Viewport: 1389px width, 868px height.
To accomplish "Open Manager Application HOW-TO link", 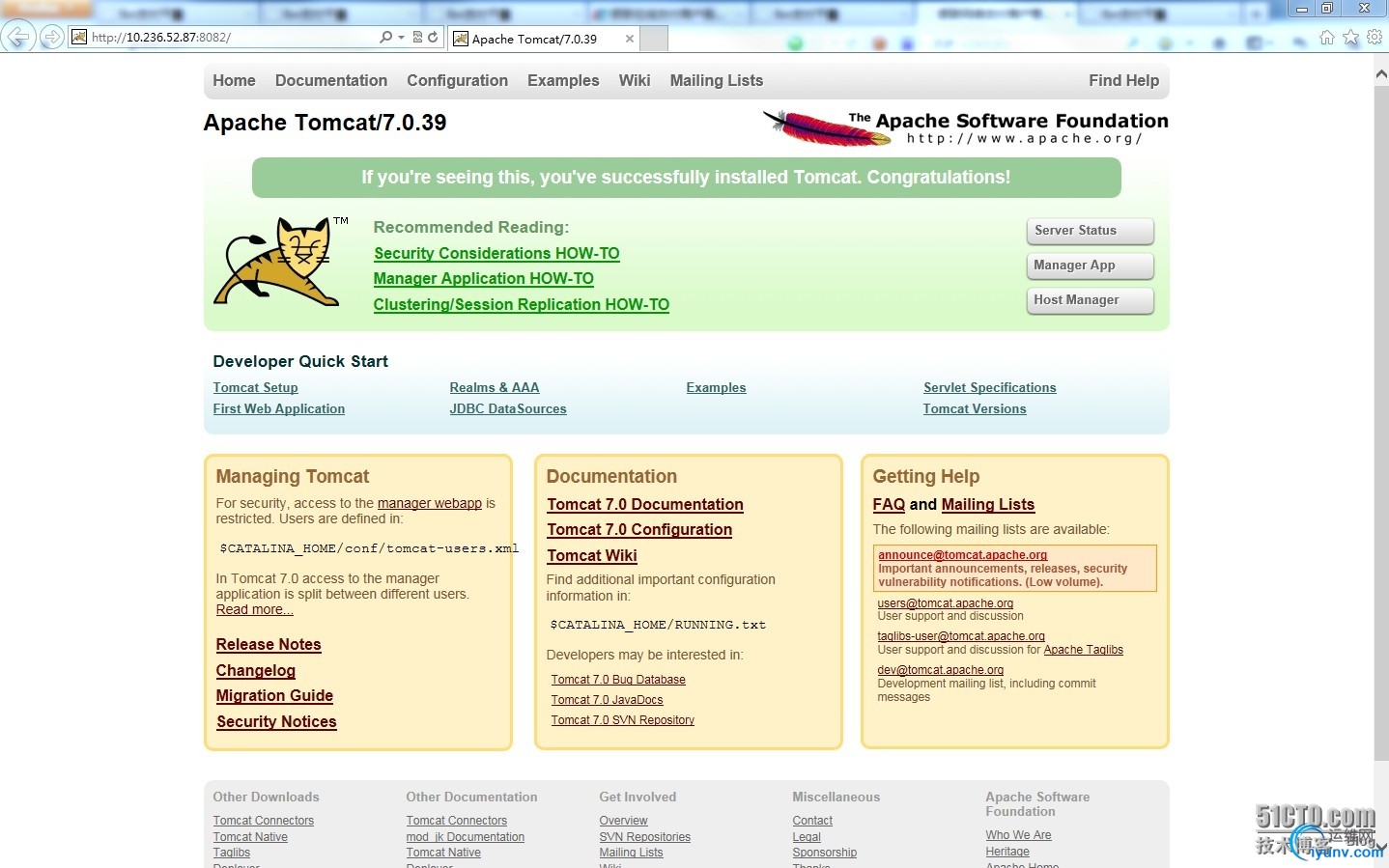I will [x=484, y=278].
